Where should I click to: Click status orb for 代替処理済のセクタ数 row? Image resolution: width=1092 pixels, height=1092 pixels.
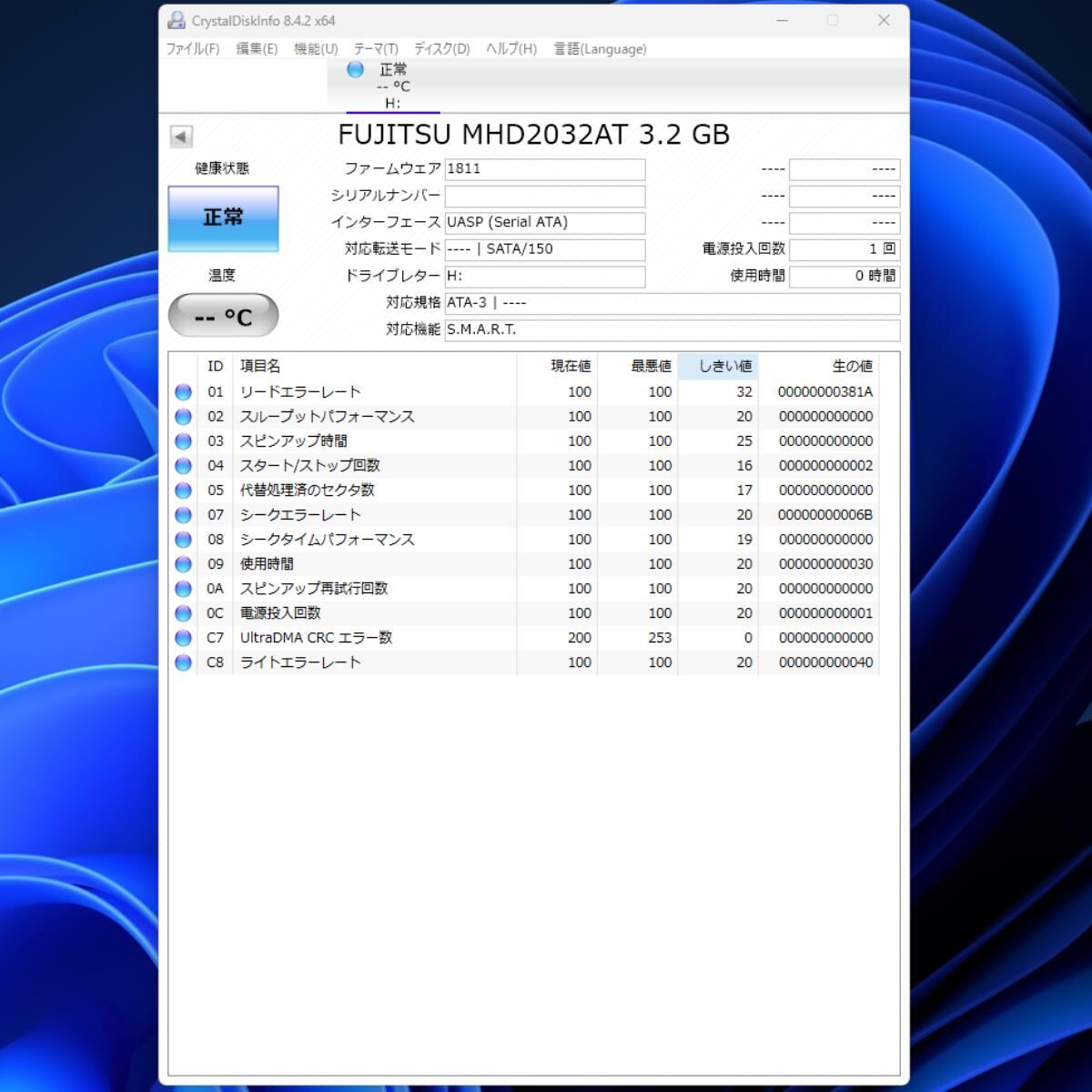183,490
